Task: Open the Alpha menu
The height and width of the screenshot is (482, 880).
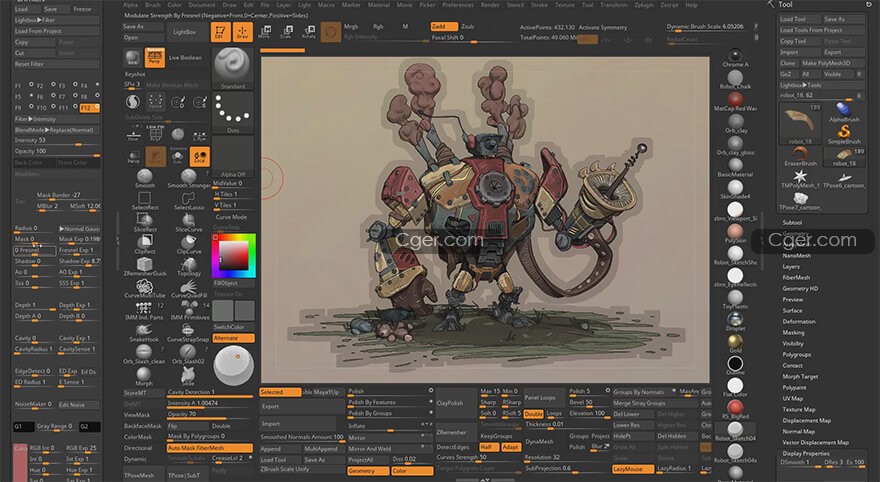Action: 130,5
